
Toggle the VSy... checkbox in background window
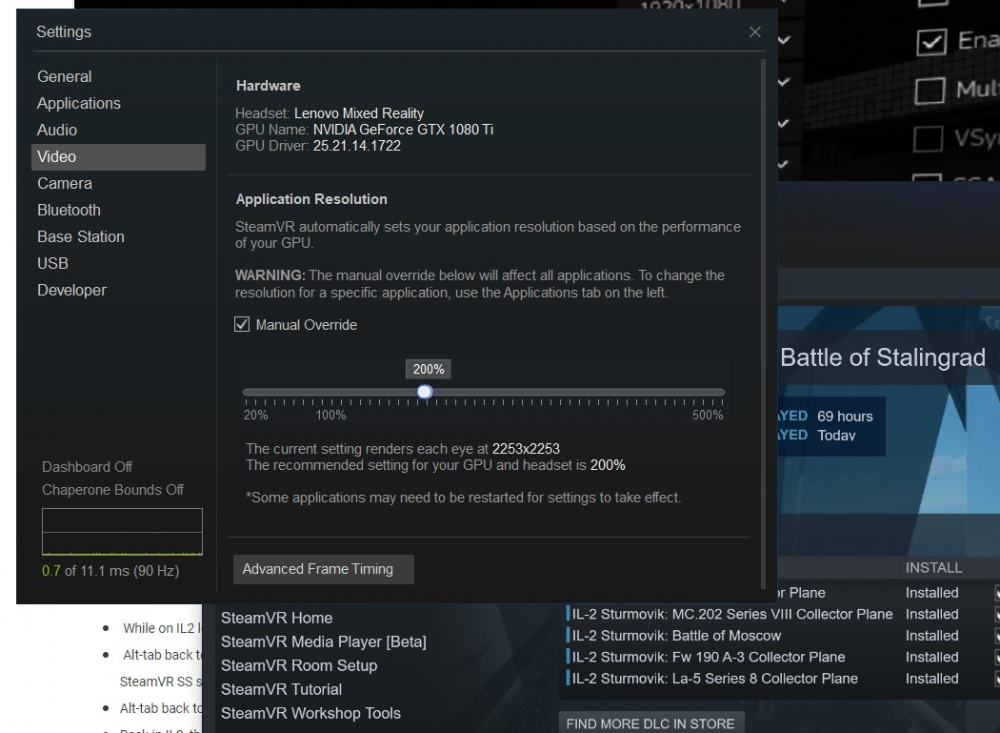click(x=928, y=139)
